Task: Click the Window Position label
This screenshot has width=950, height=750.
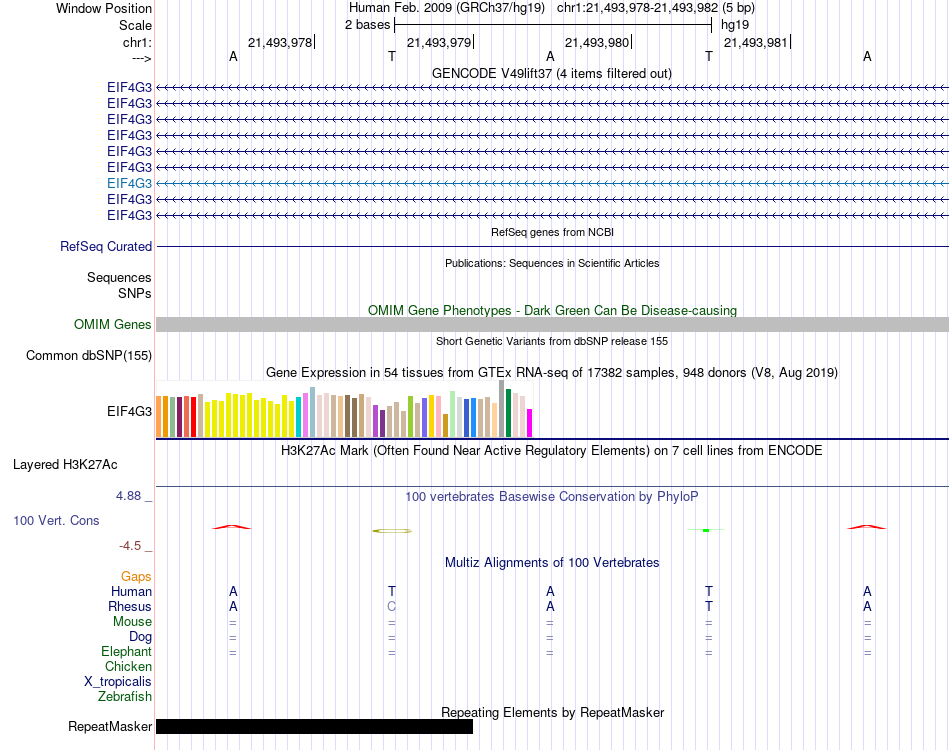Action: 104,8
